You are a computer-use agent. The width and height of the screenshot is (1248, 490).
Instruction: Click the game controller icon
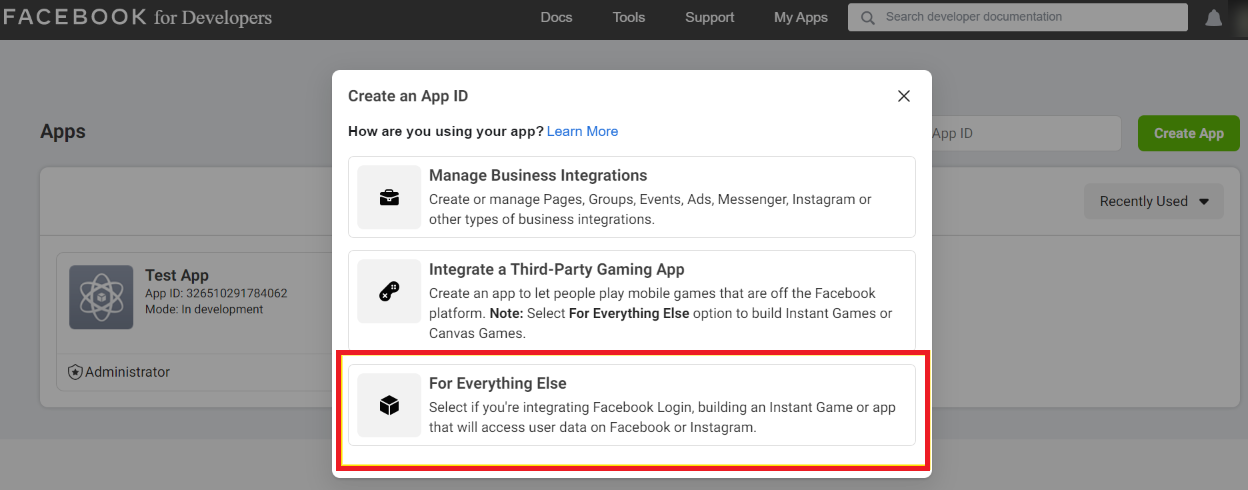click(389, 292)
